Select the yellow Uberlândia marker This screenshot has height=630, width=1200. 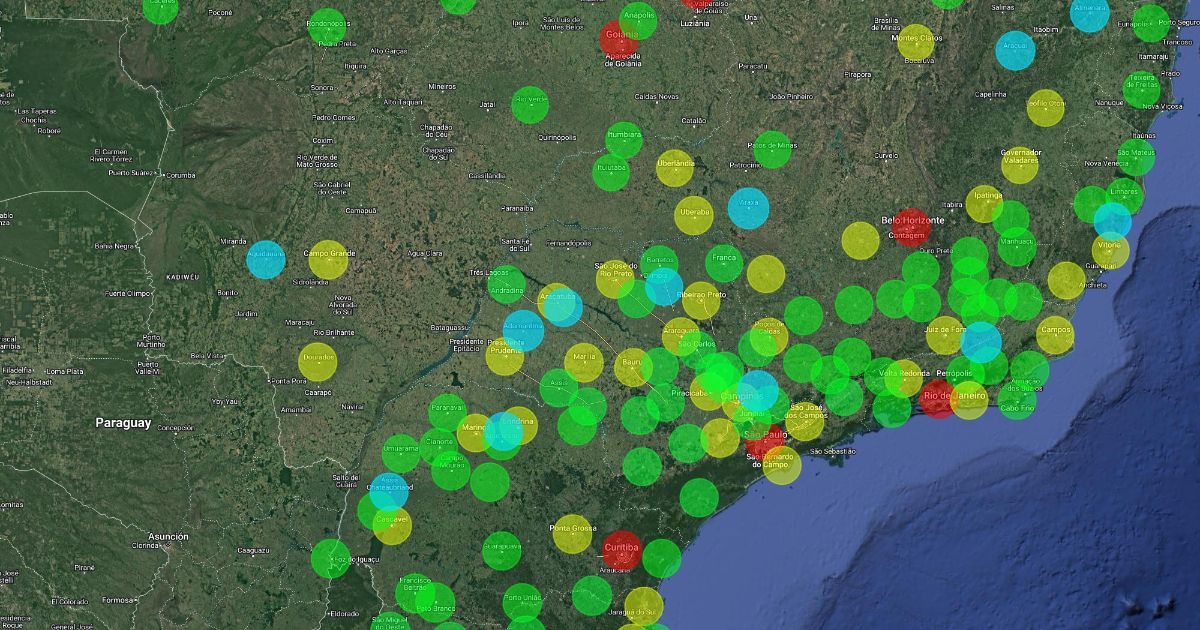[675, 167]
